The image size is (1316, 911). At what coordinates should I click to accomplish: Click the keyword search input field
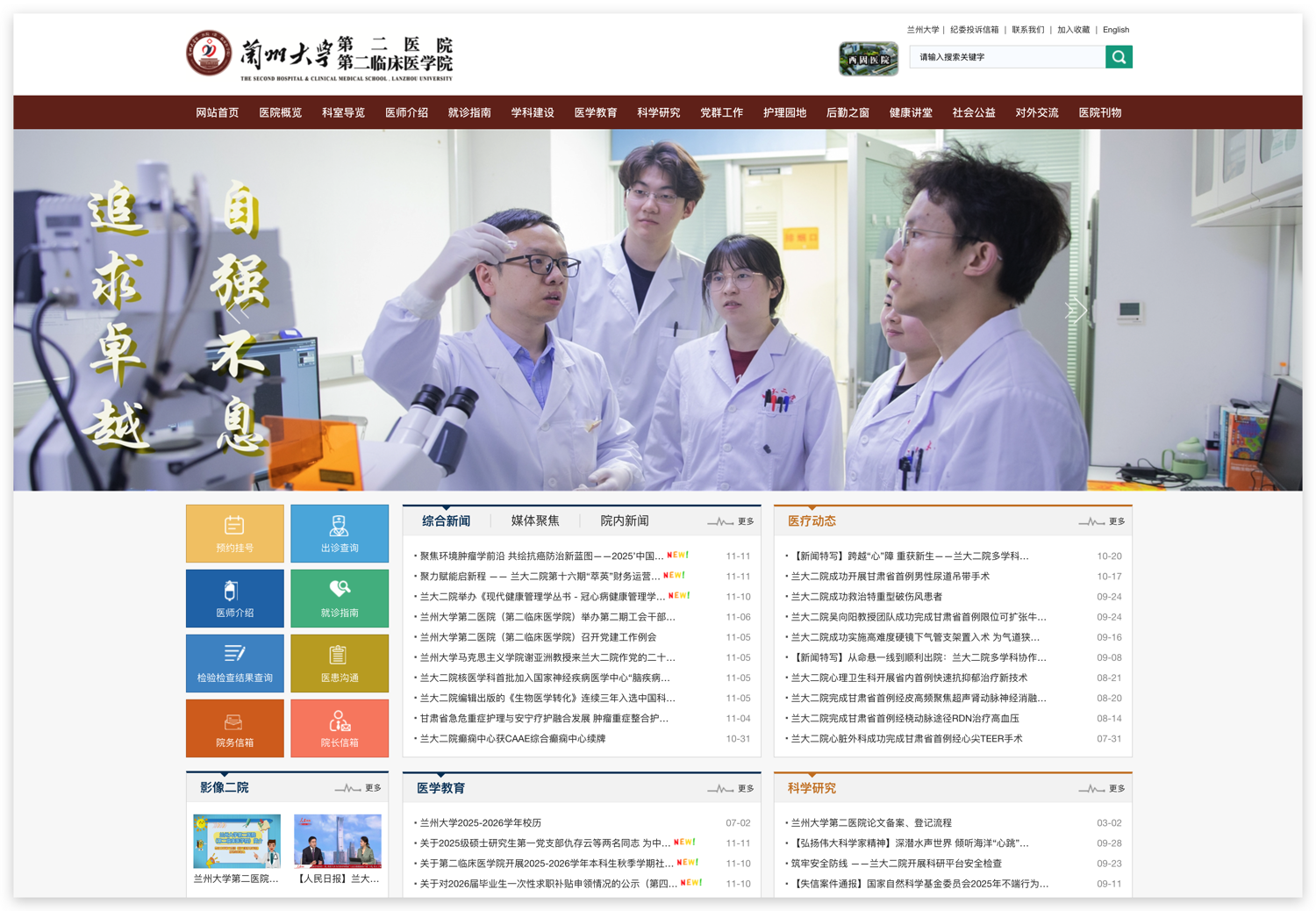click(x=1007, y=56)
